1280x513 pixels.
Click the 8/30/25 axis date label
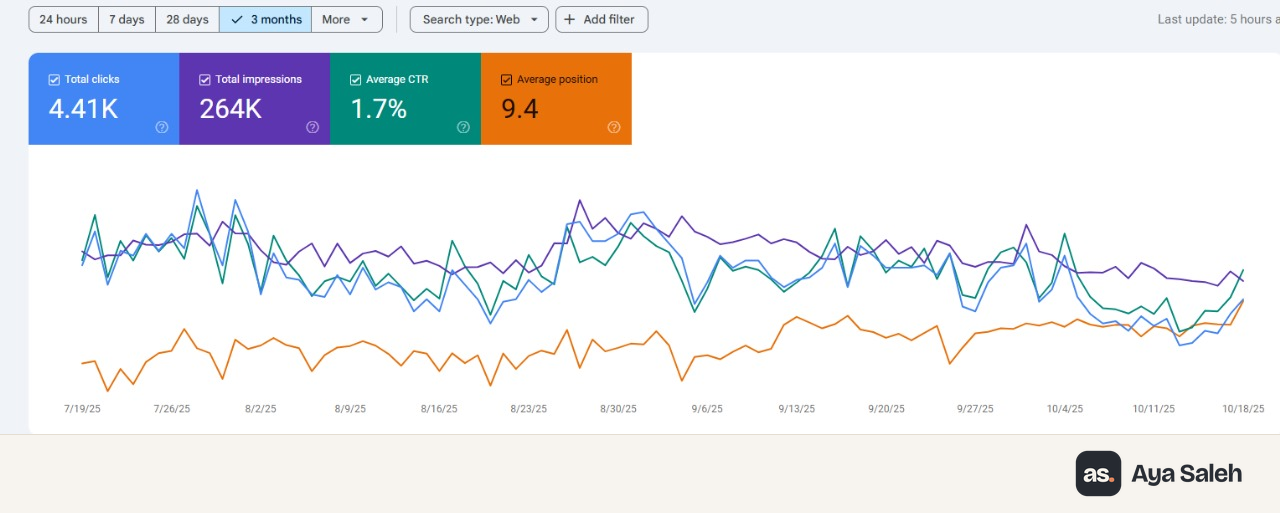click(618, 409)
